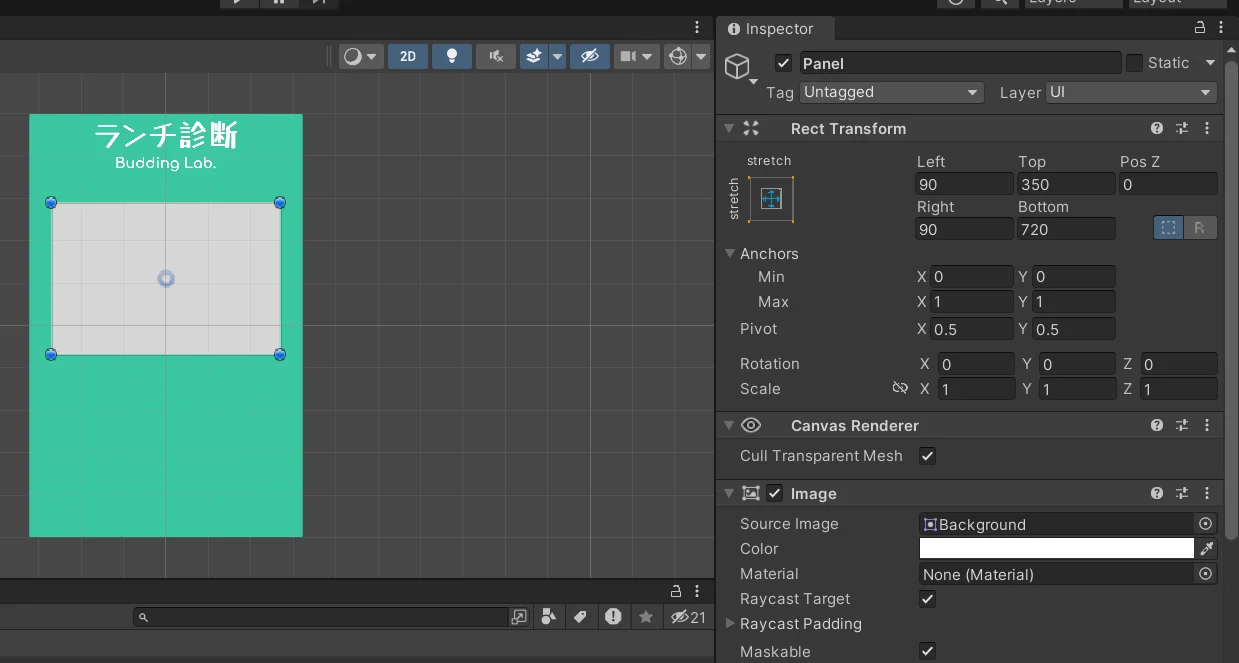This screenshot has height=663, width=1239.
Task: Open Canvas Renderer help reference
Action: [1157, 425]
